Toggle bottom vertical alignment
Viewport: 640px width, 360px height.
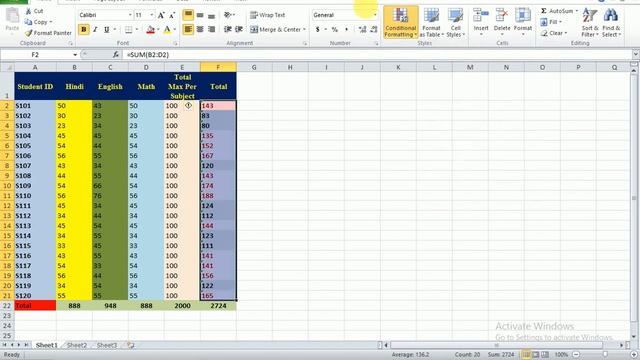(211, 15)
